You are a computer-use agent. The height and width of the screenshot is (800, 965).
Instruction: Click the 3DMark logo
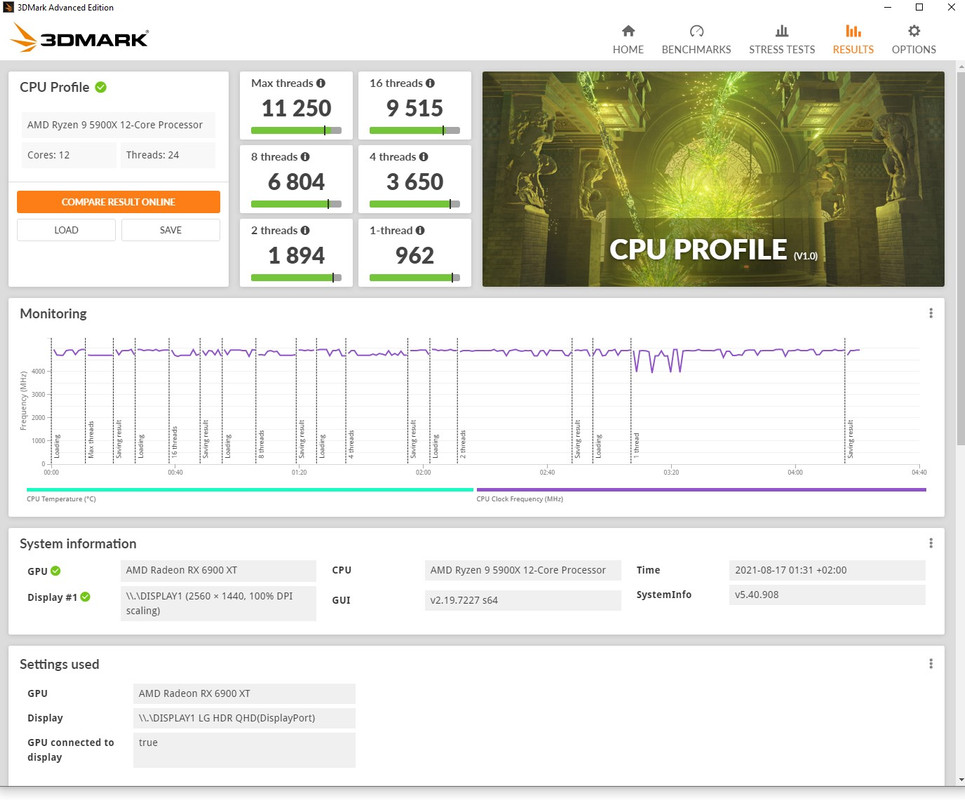pos(79,38)
